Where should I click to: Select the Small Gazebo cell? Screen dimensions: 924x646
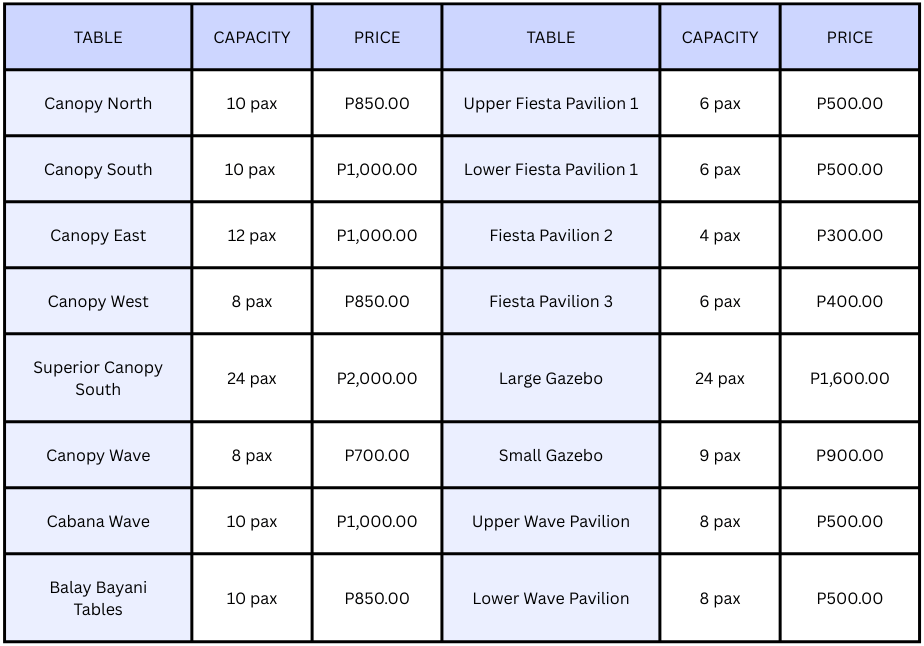550,455
